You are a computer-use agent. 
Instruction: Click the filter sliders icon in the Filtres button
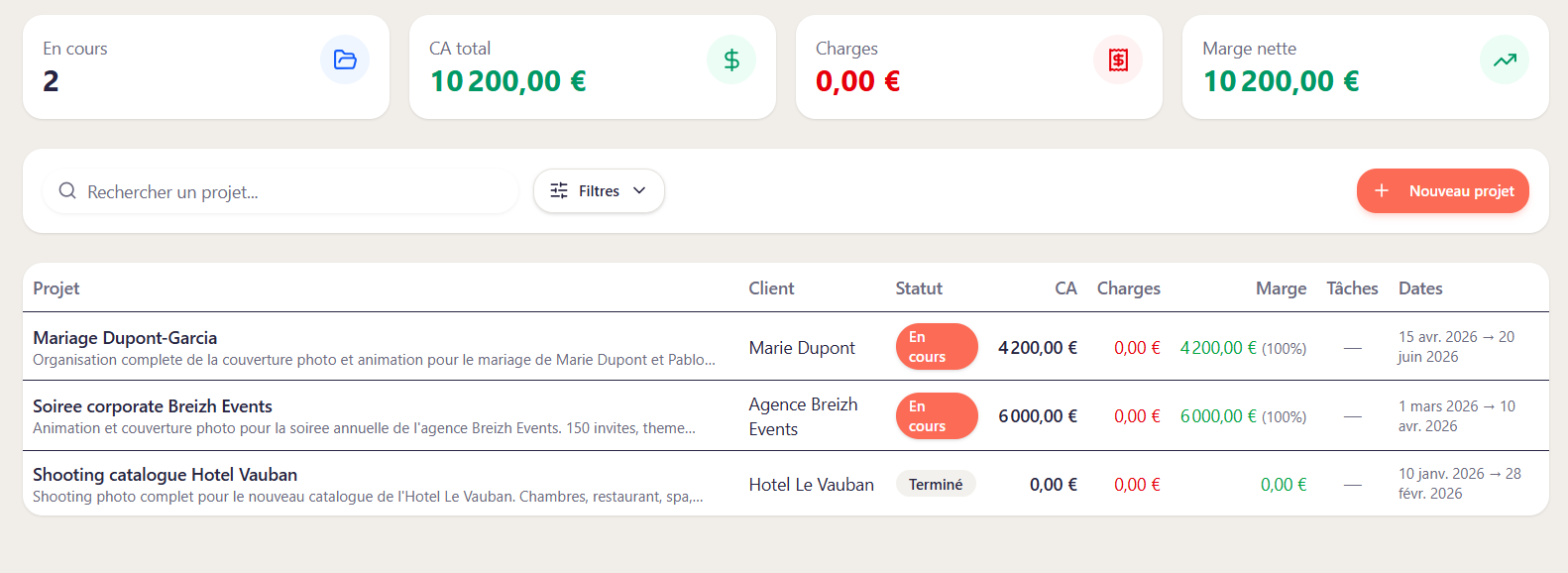point(560,190)
